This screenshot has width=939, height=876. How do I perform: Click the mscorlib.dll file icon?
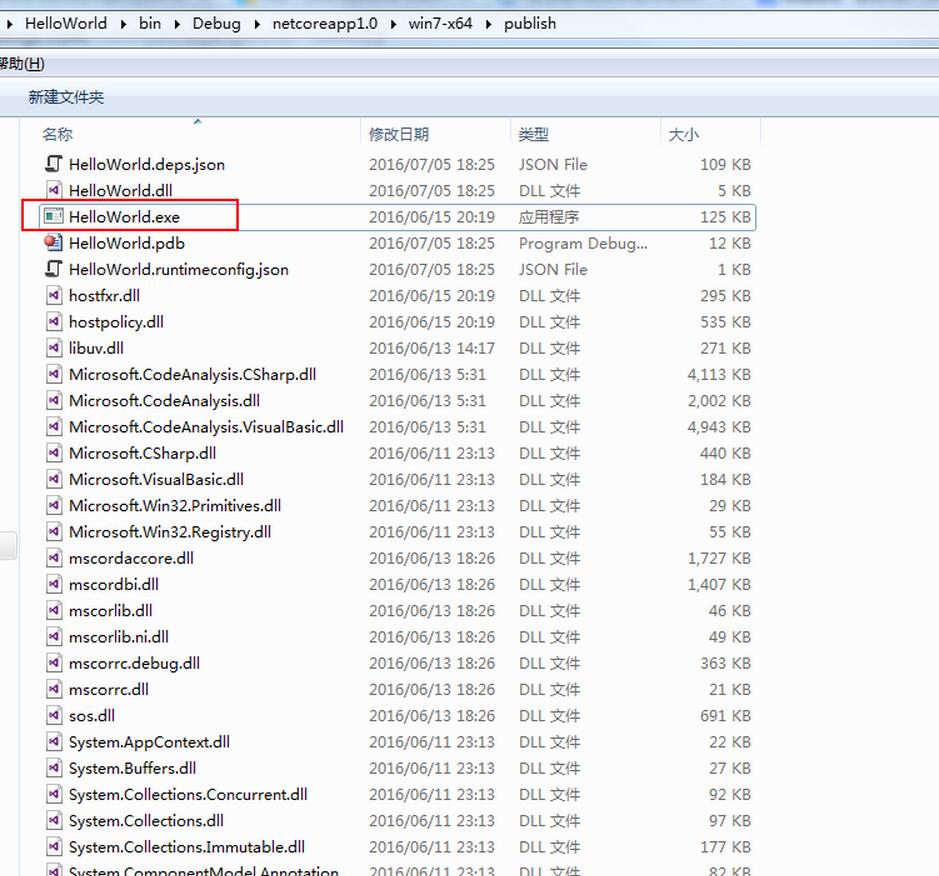(x=54, y=611)
